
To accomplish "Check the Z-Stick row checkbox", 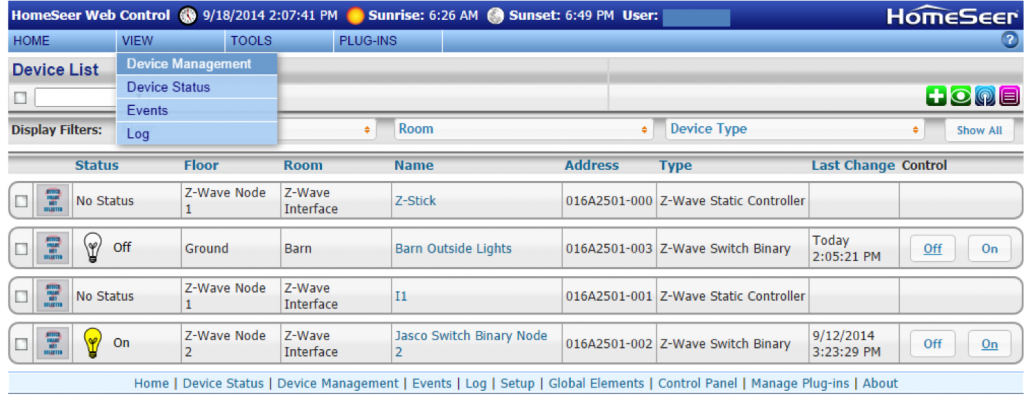I will point(21,201).
